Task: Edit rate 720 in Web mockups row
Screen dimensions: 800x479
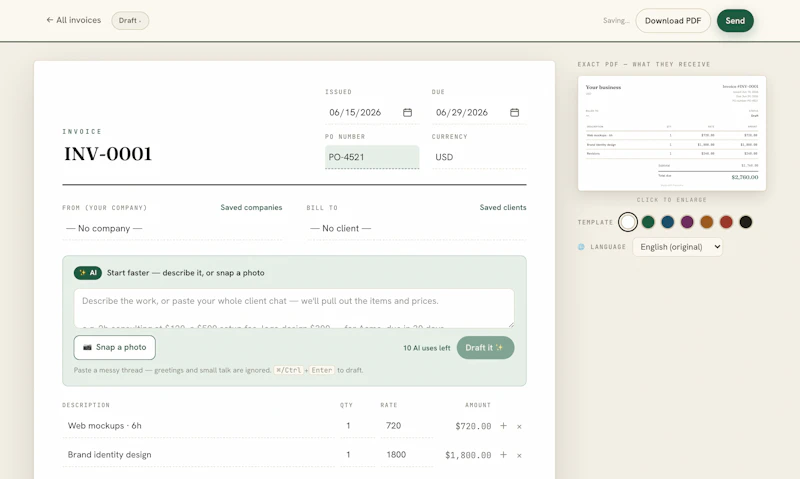Action: (x=406, y=425)
